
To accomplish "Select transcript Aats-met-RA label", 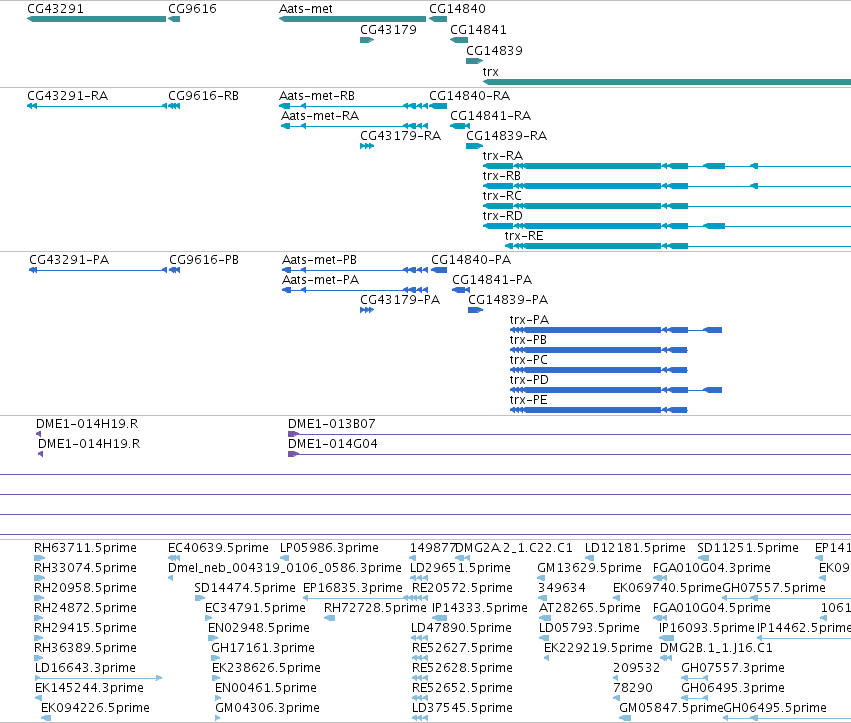I will coord(320,116).
